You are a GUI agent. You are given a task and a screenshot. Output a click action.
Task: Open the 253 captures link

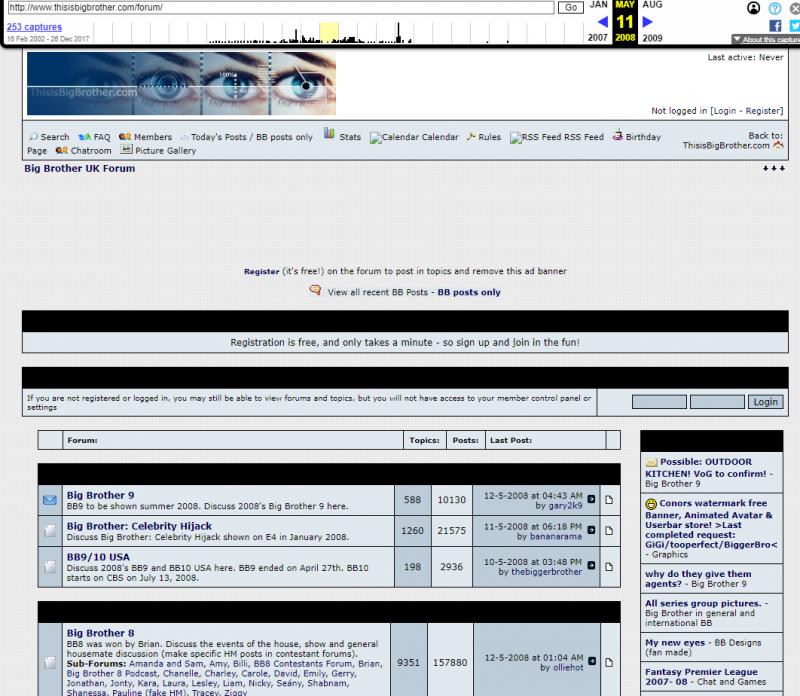point(34,27)
